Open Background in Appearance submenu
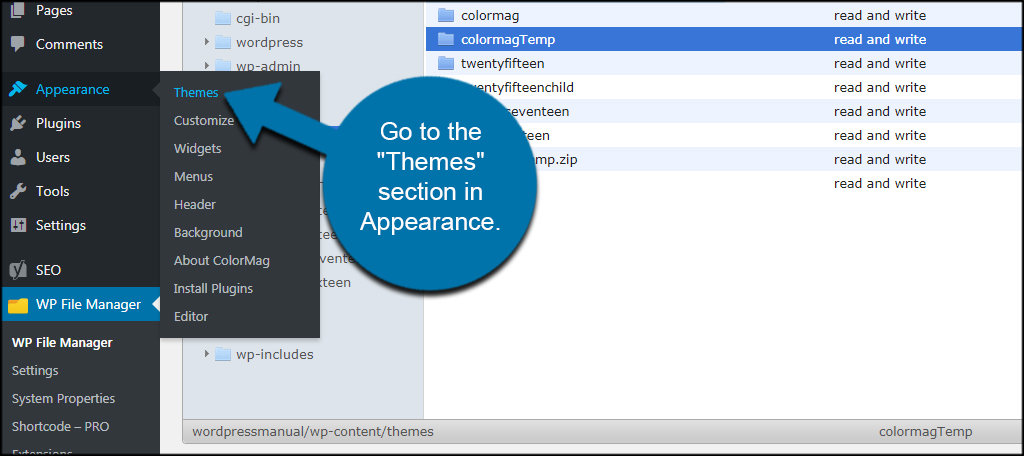This screenshot has height=456, width=1024. (208, 233)
